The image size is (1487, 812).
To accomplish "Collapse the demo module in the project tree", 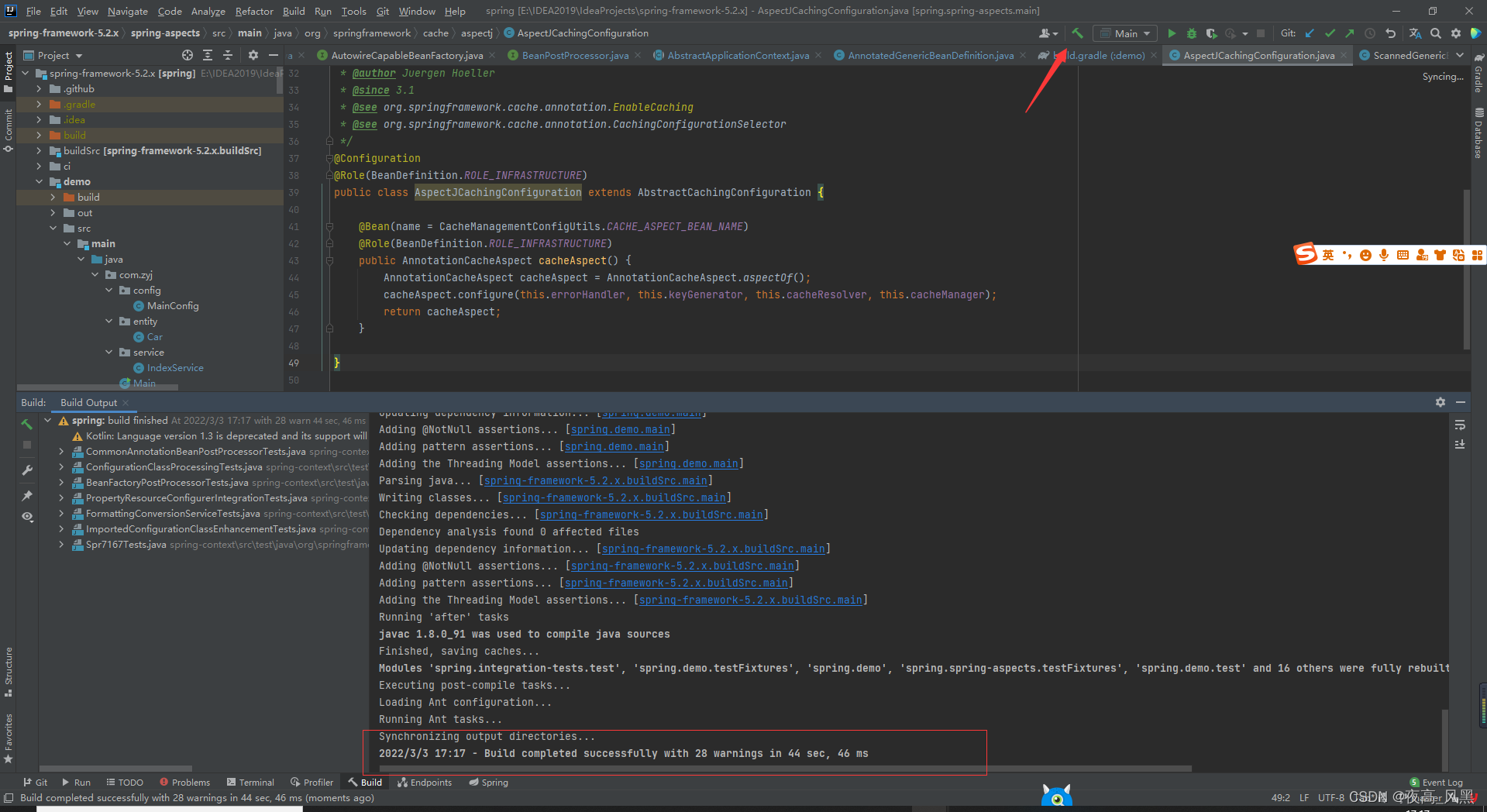I will click(39, 182).
